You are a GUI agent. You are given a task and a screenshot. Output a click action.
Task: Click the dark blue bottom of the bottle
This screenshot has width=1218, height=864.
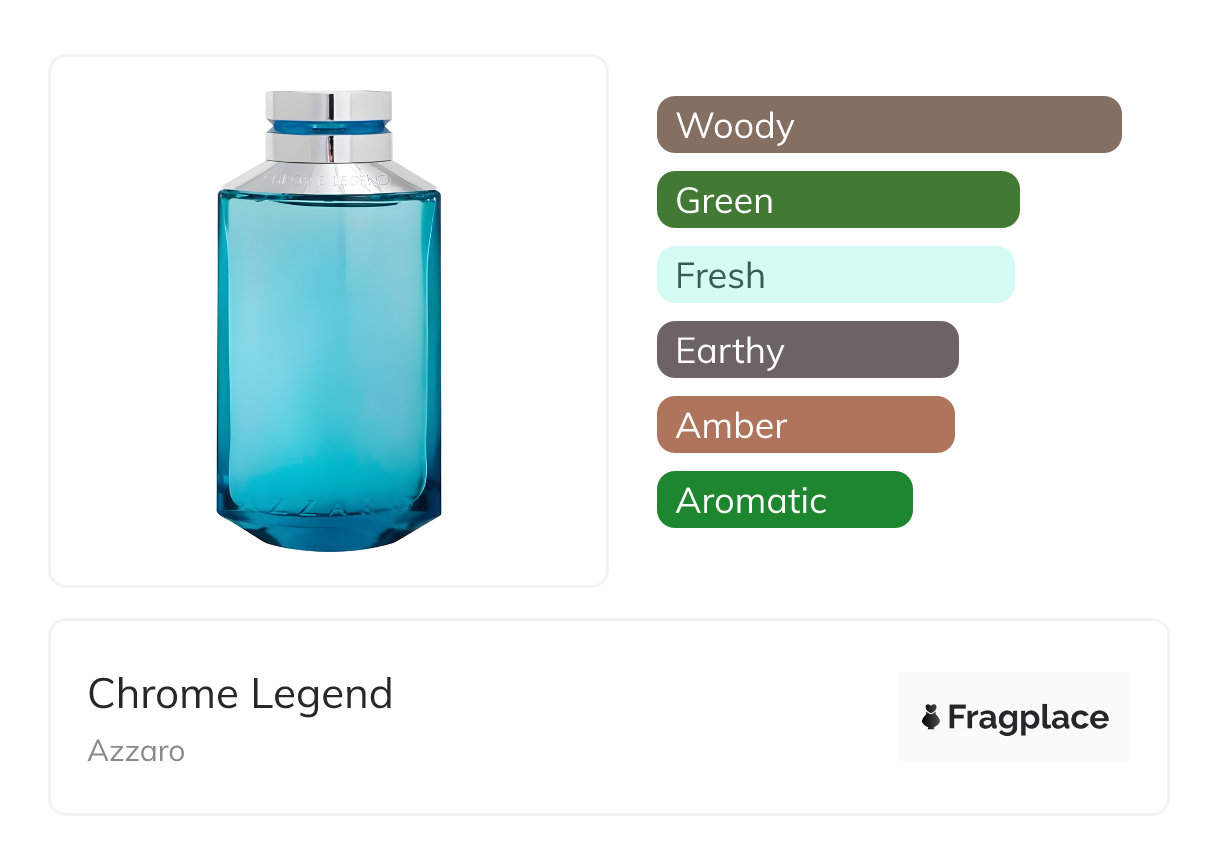(328, 535)
